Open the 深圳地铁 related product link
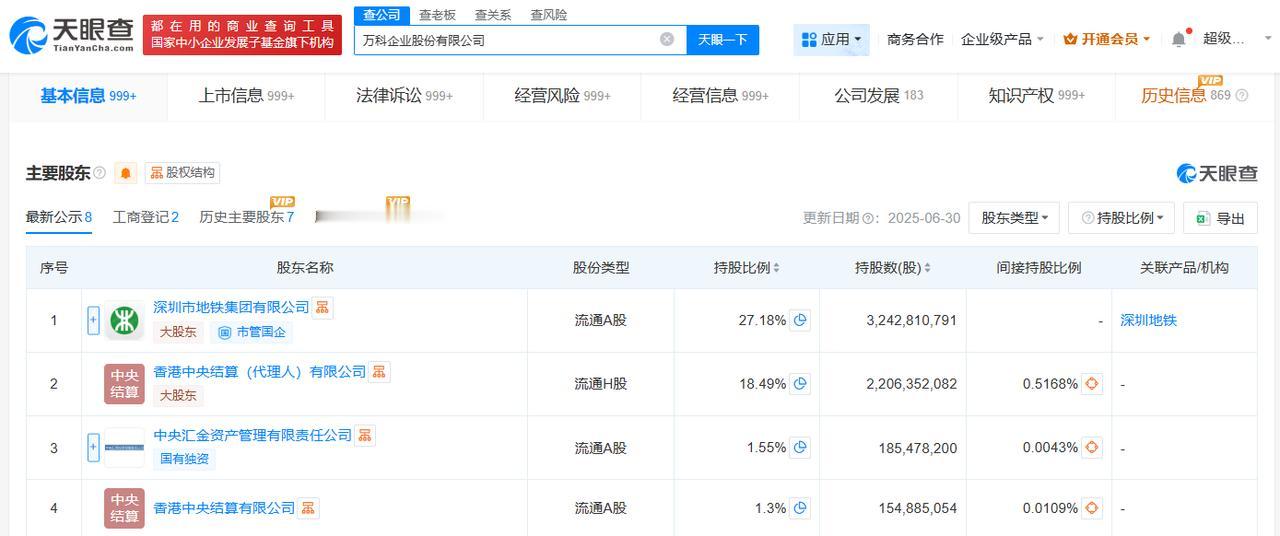Viewport: 1280px width, 536px height. [1148, 320]
